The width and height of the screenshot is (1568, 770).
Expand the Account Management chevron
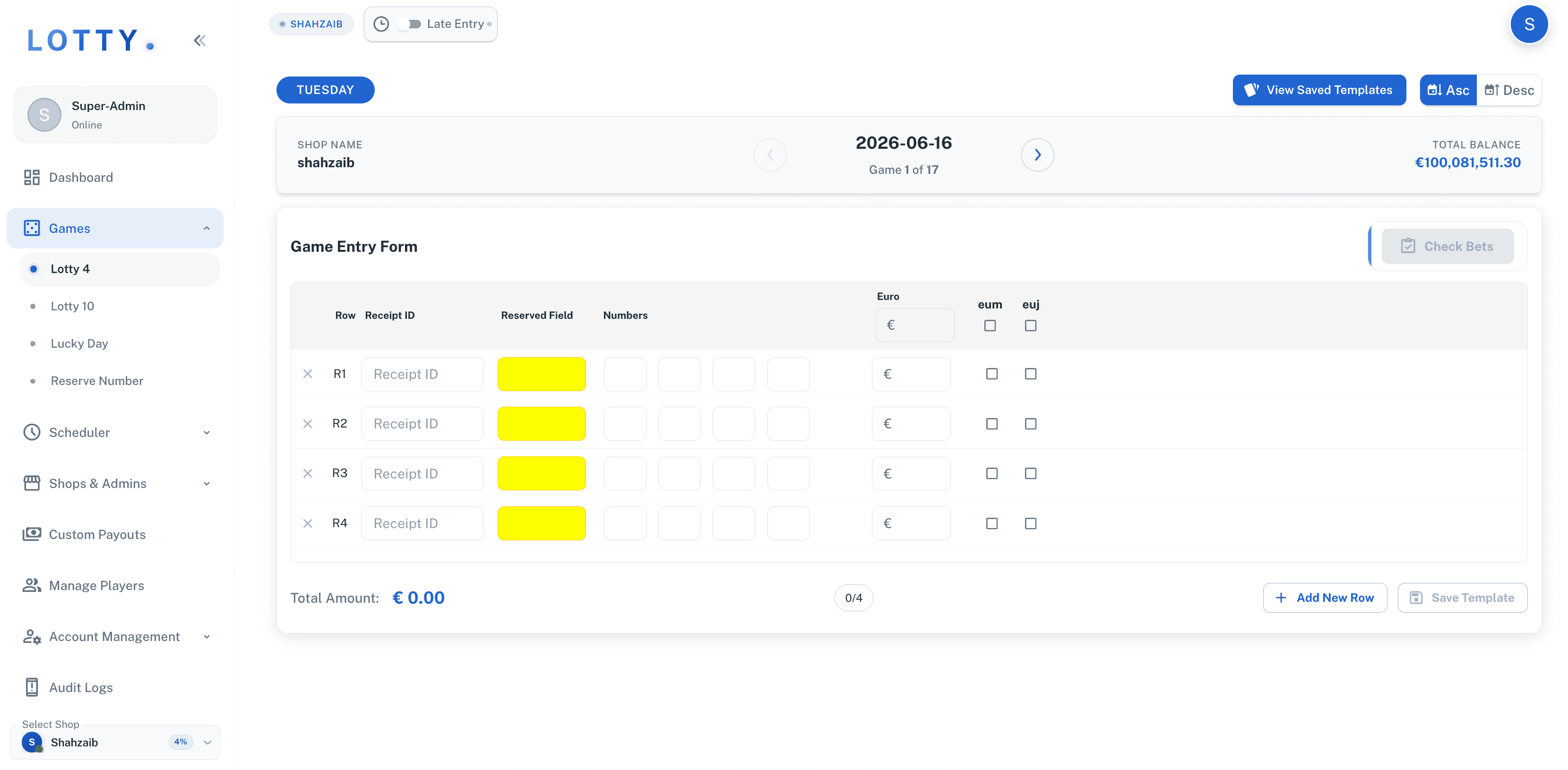(x=207, y=637)
